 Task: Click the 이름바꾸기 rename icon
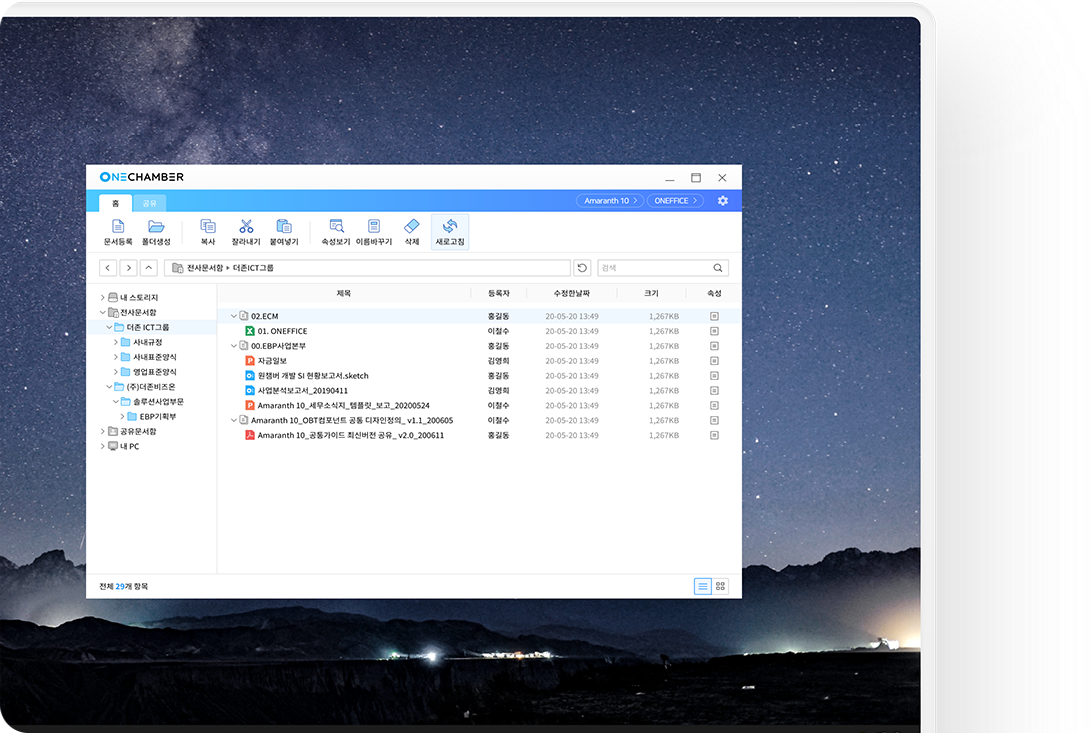[374, 227]
